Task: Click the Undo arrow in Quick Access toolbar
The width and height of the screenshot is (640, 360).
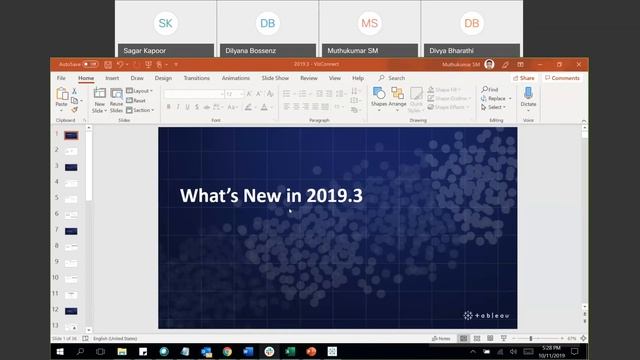Action: (120, 64)
